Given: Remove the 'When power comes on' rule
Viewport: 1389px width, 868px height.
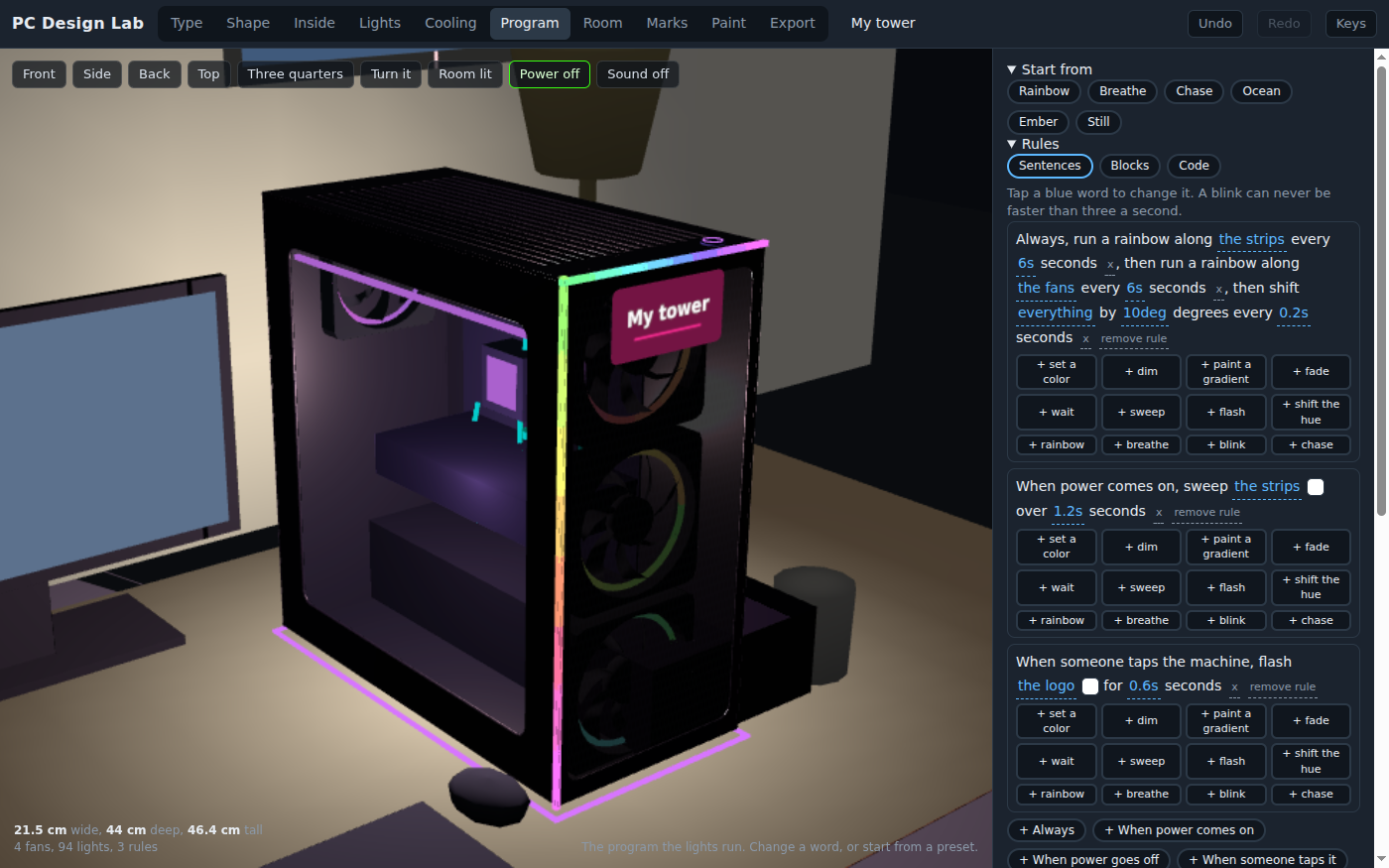Looking at the screenshot, I should click(1206, 513).
